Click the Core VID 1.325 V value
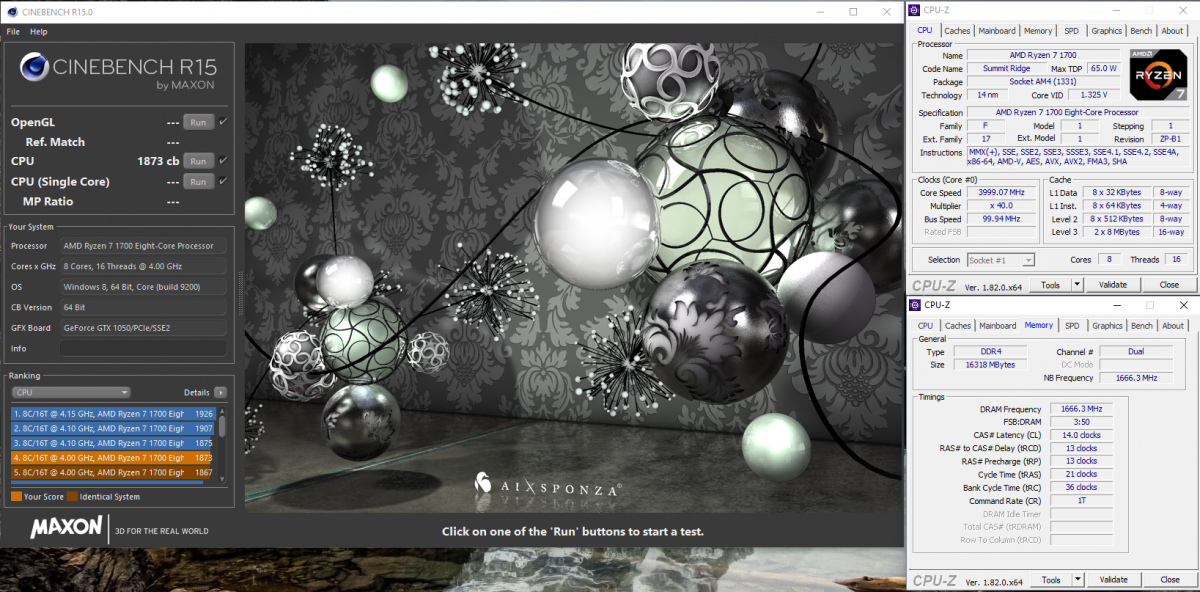1200x592 pixels. coord(1093,95)
